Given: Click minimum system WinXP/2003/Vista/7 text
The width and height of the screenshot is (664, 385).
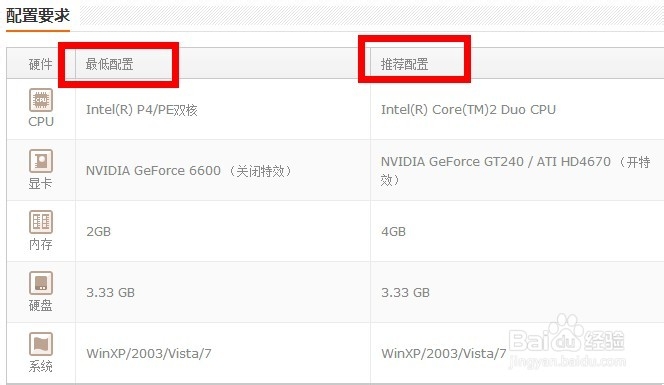Looking at the screenshot, I should [x=149, y=354].
